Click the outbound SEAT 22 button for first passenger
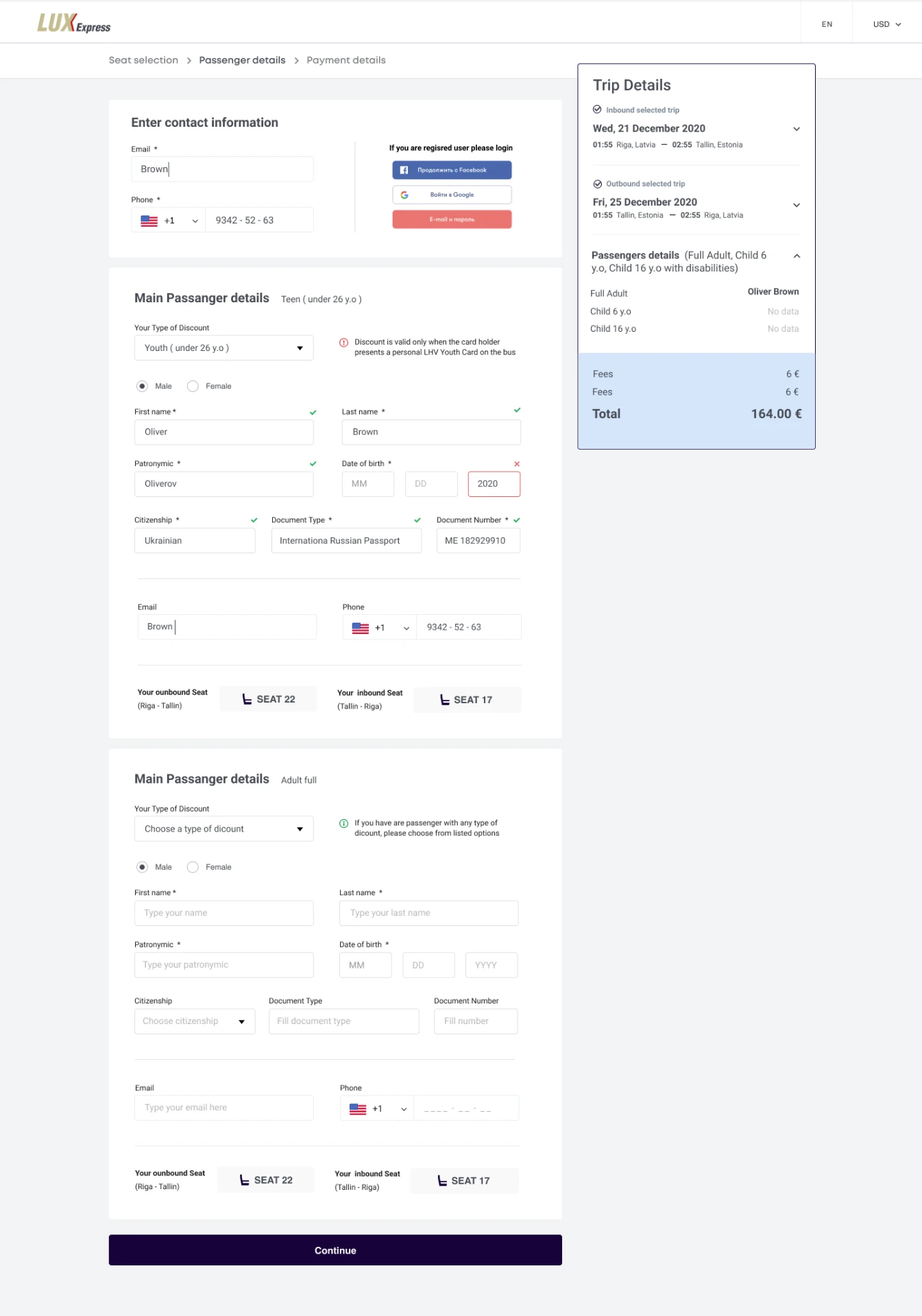The width and height of the screenshot is (922, 1316). pyautogui.click(x=269, y=699)
